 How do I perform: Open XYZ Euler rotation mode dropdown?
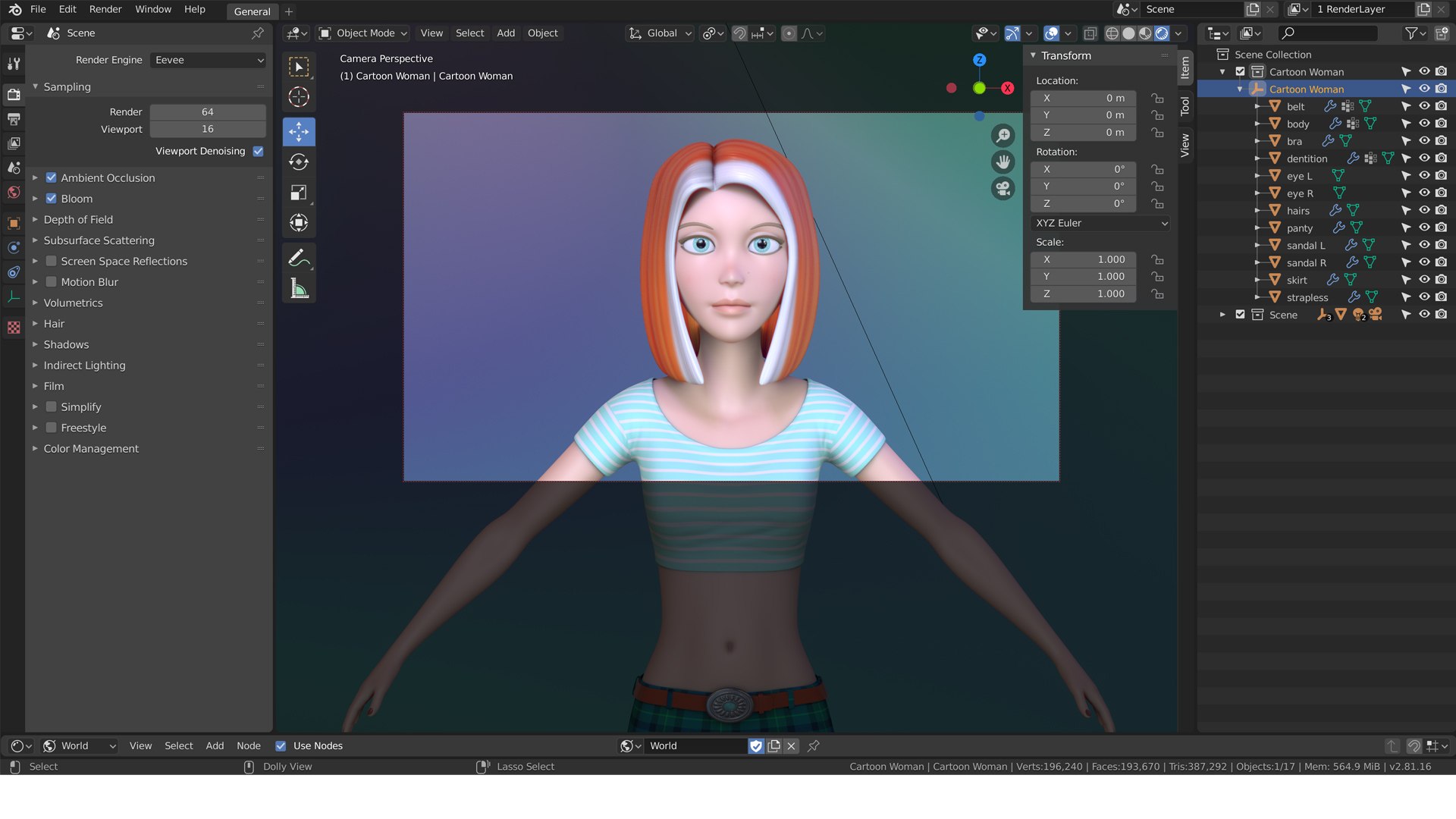(x=1102, y=223)
